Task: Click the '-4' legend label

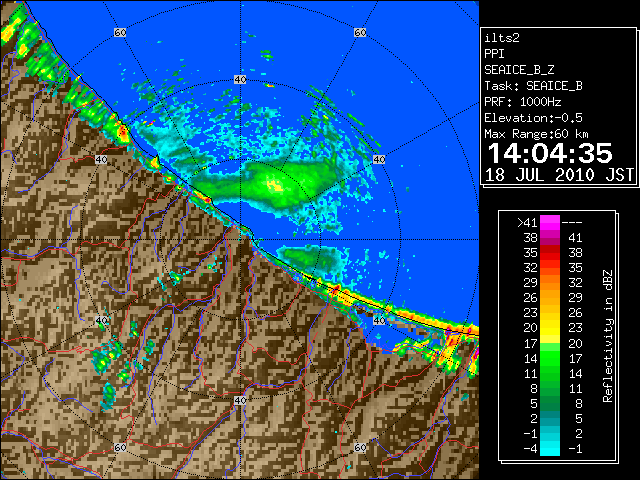Action: pos(530,449)
